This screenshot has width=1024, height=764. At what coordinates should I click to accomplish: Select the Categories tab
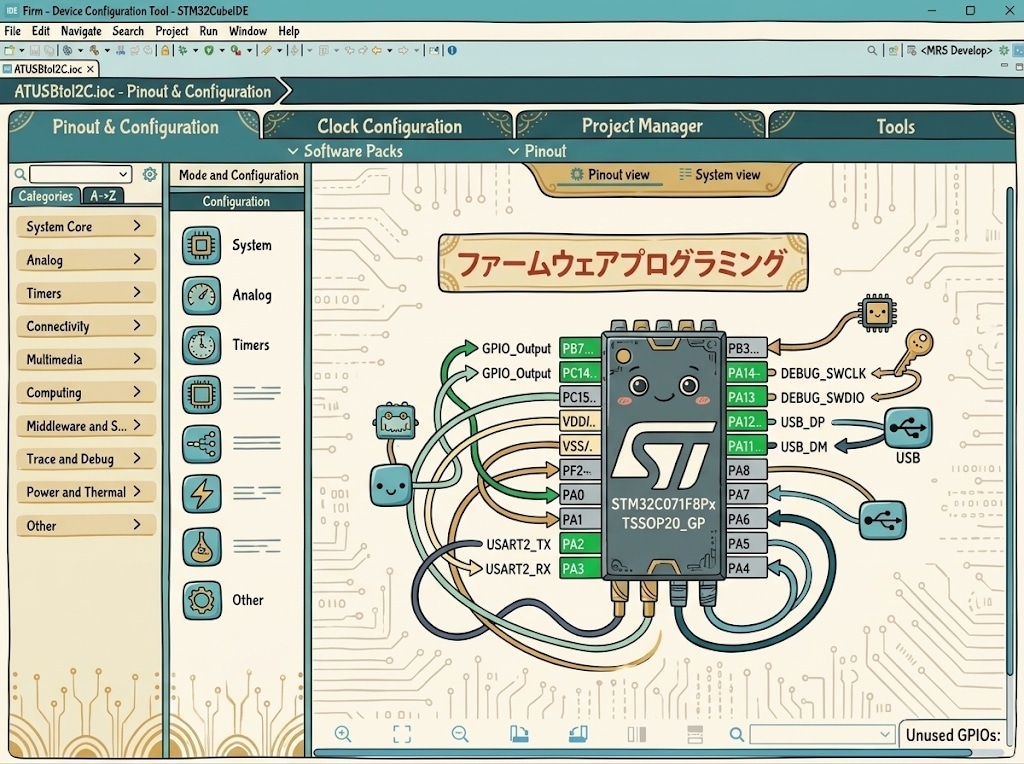coord(45,196)
